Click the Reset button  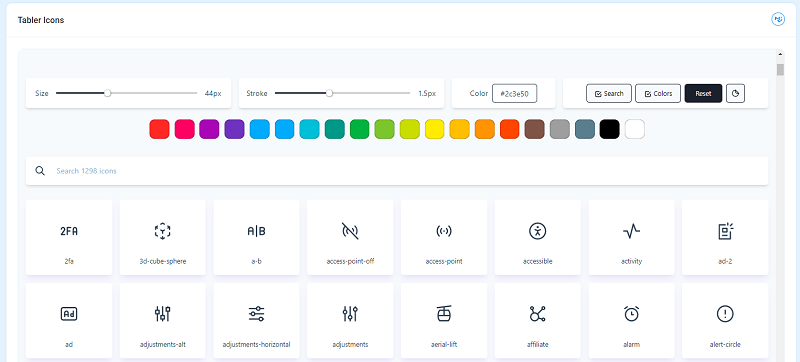pyautogui.click(x=703, y=93)
